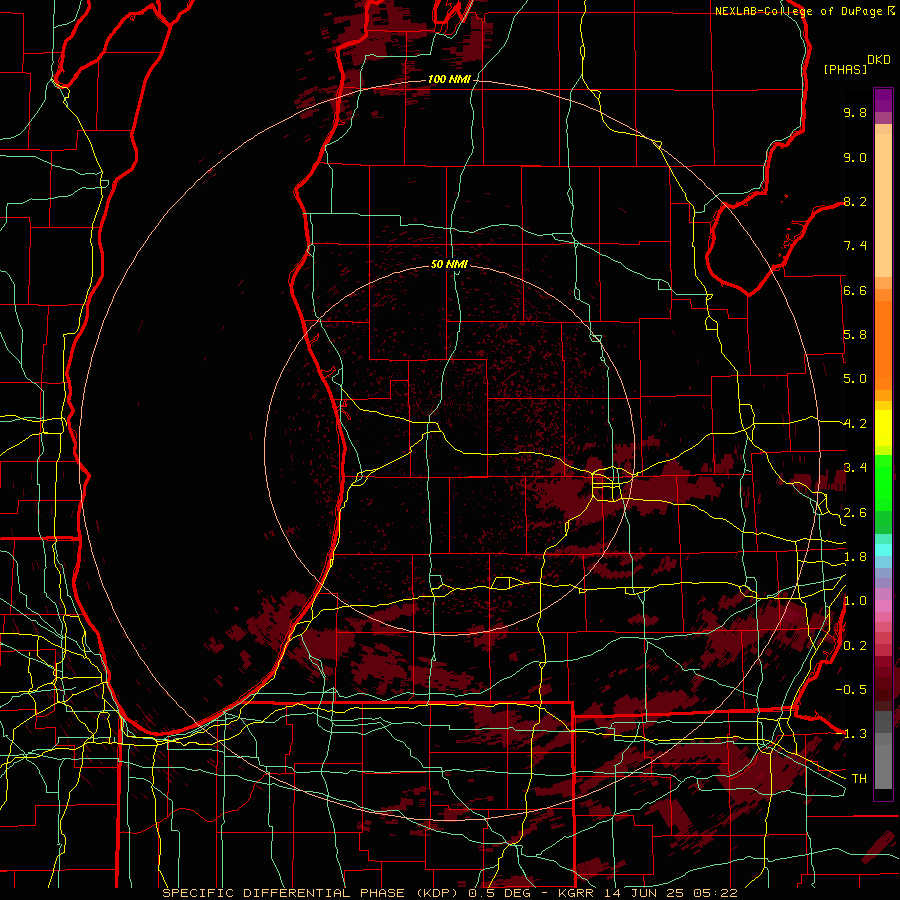This screenshot has height=900, width=900.
Task: Pick the bright green color bar segment
Action: pos(883,482)
